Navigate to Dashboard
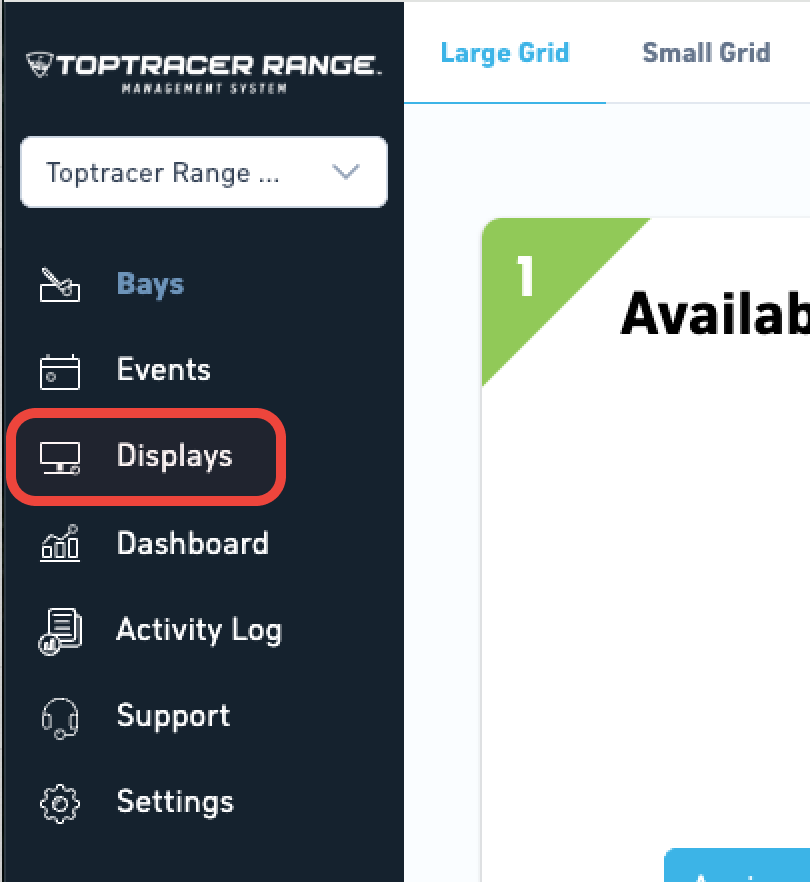Image resolution: width=810 pixels, height=882 pixels. coord(193,543)
